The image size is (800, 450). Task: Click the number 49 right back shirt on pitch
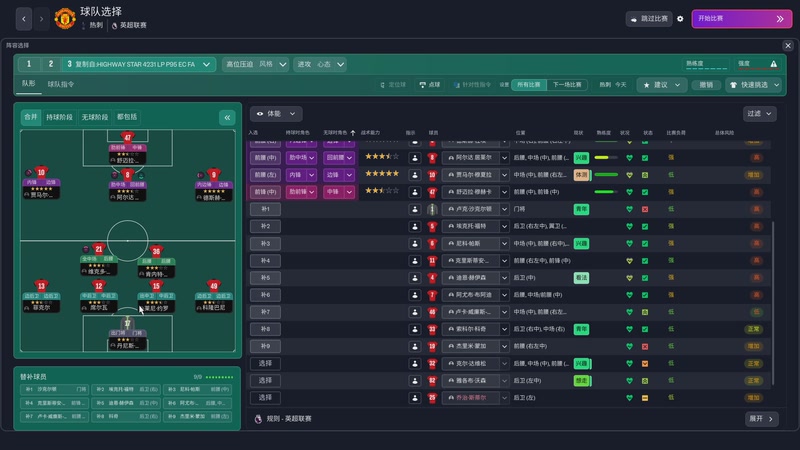pyautogui.click(x=214, y=286)
